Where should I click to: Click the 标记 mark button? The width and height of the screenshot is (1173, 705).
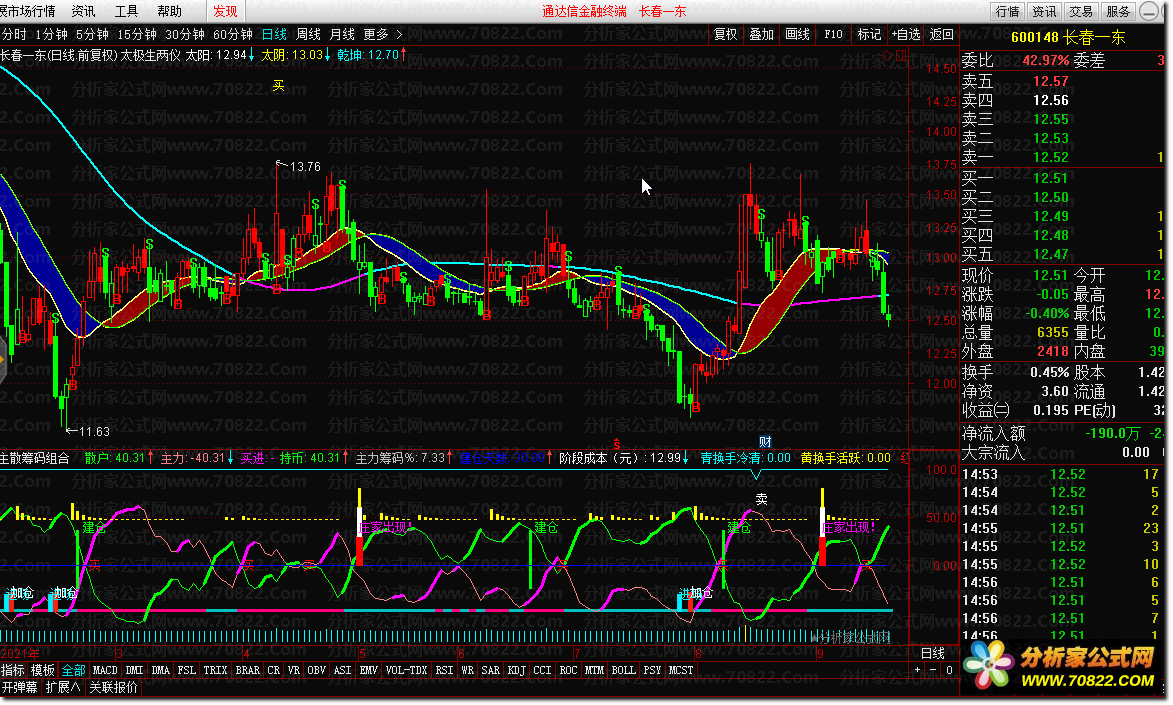coord(869,34)
